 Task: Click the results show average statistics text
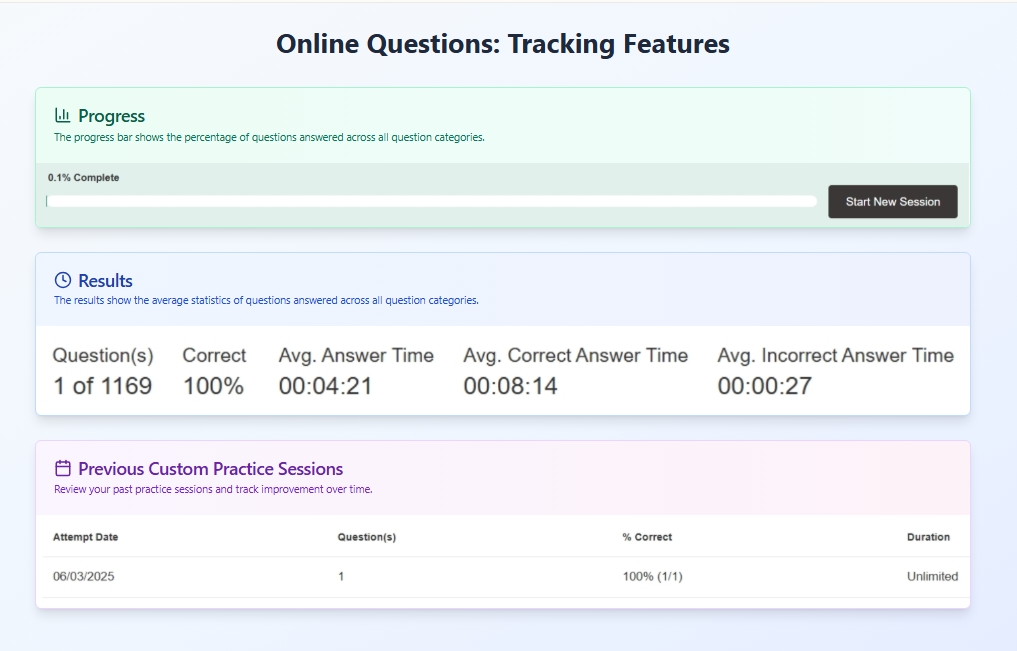[266, 300]
